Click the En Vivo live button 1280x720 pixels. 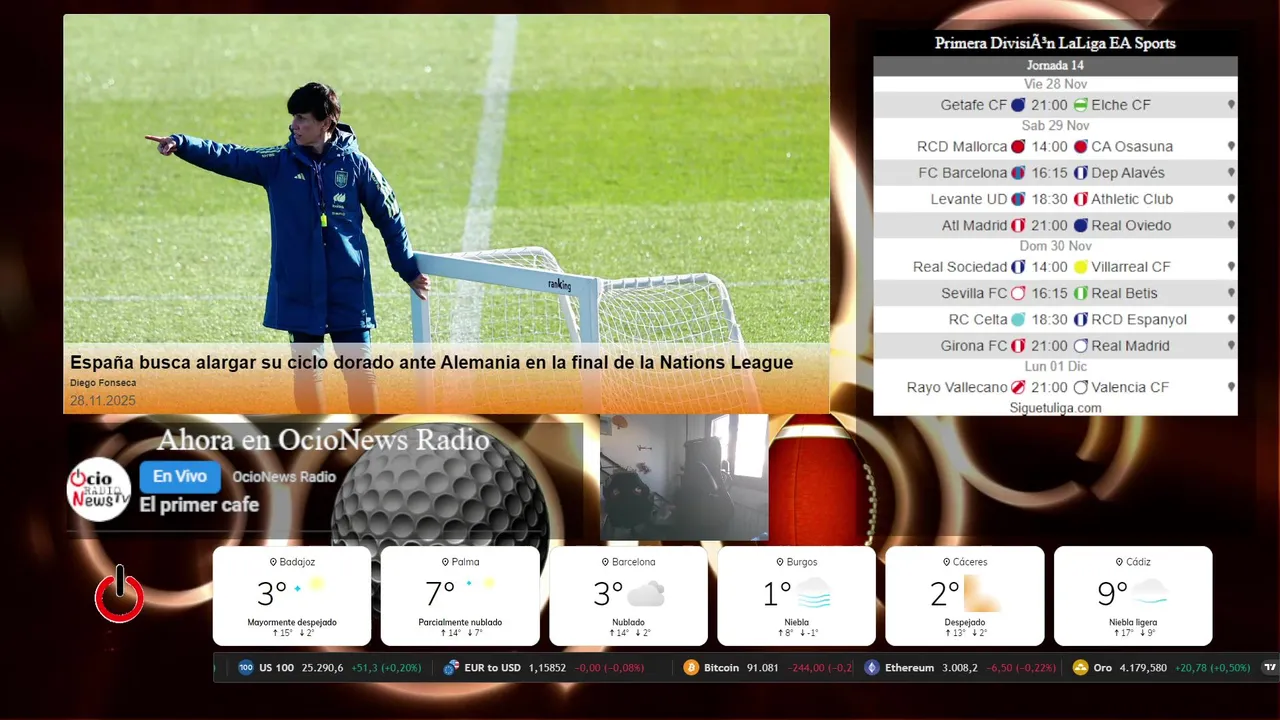coord(180,477)
